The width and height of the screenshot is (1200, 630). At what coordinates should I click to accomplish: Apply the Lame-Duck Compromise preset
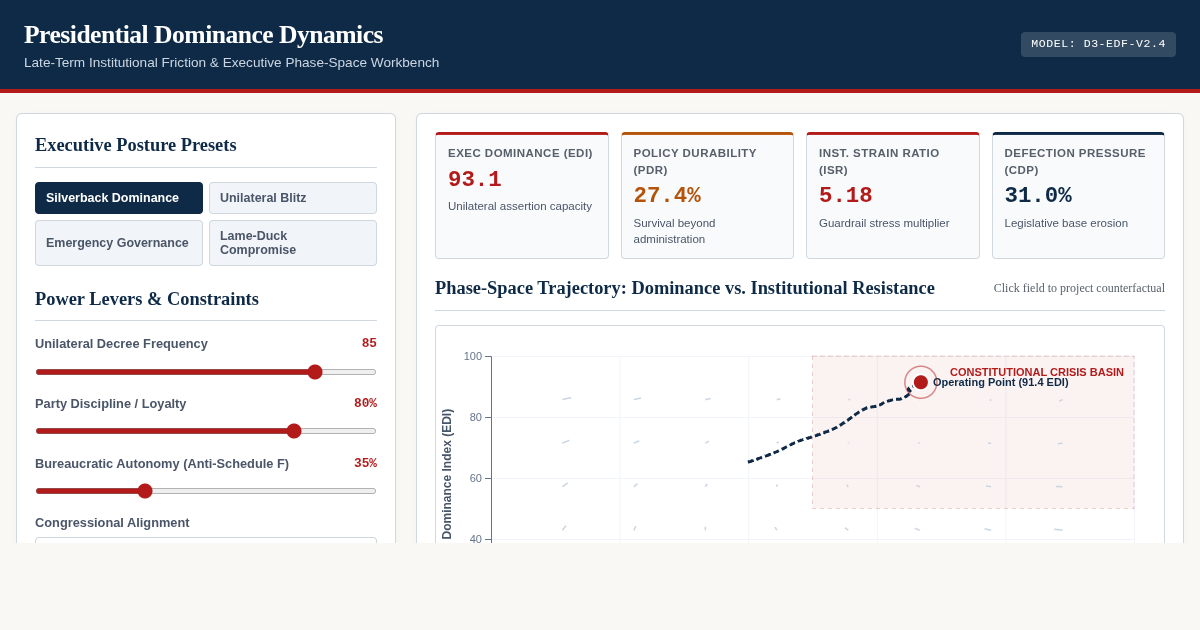(293, 243)
